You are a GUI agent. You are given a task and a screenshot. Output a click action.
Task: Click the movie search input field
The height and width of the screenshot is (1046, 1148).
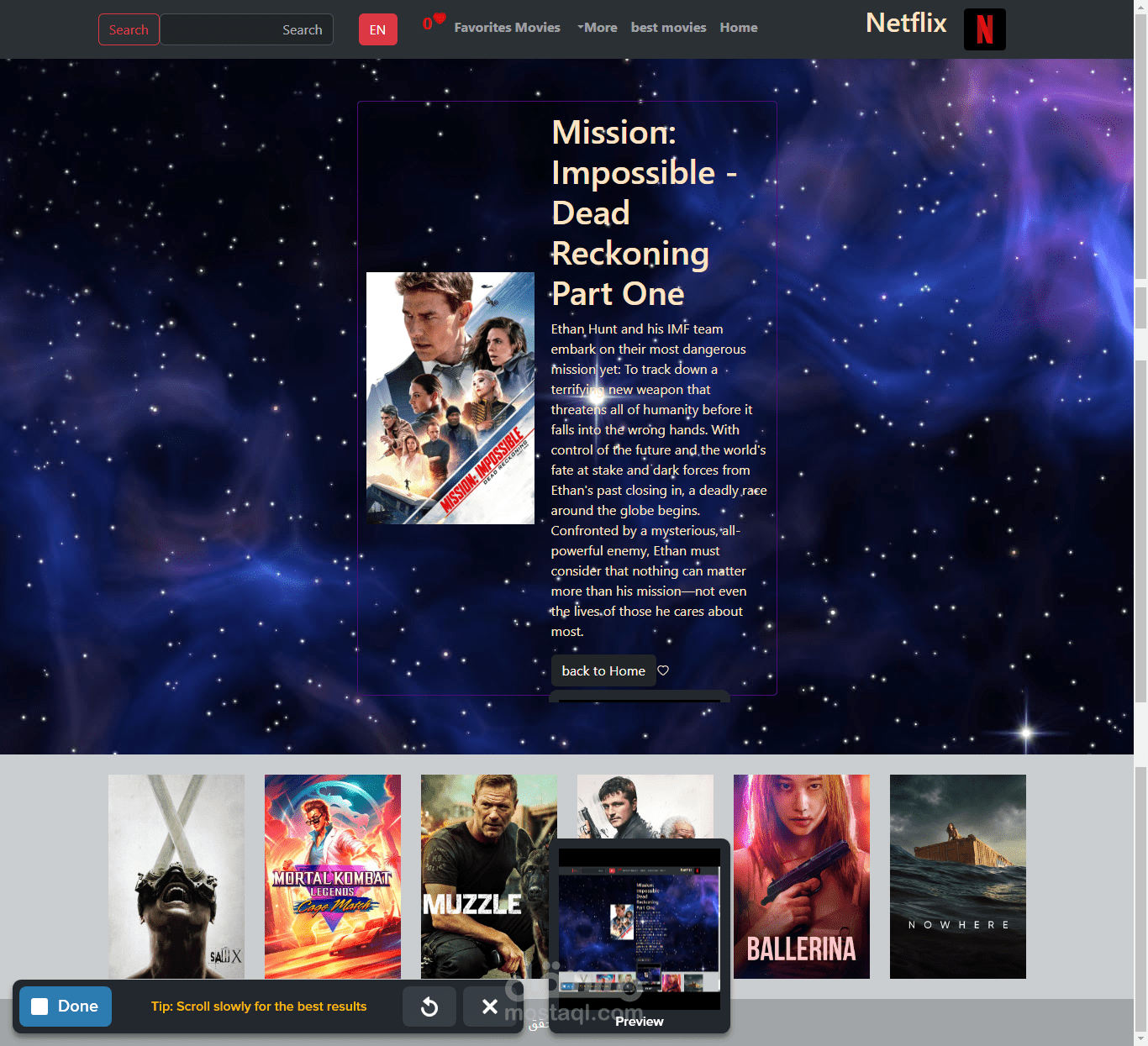coord(246,29)
